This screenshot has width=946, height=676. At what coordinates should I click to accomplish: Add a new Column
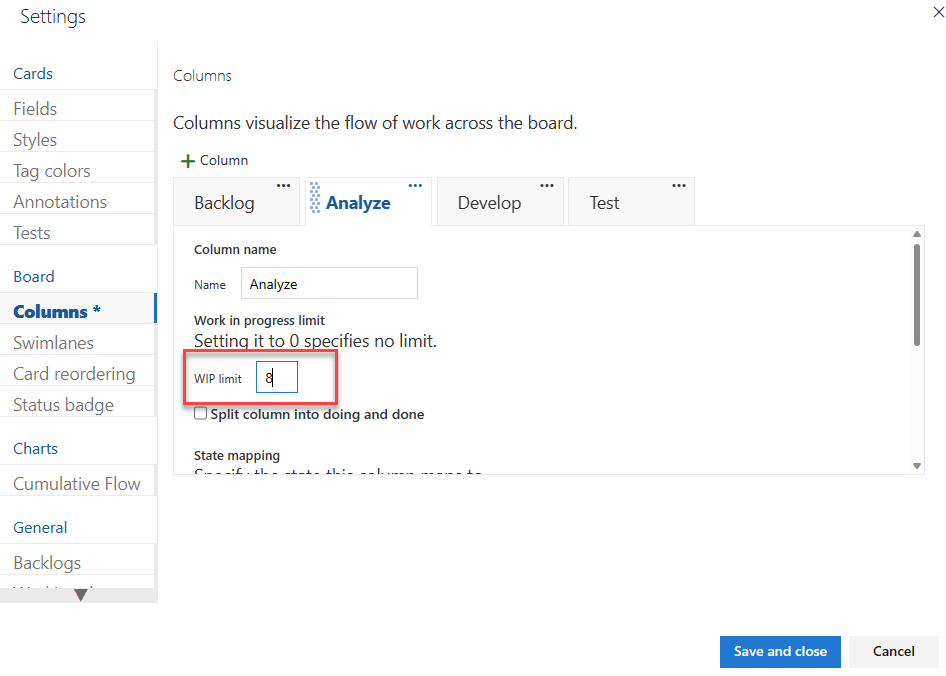pyautogui.click(x=215, y=161)
